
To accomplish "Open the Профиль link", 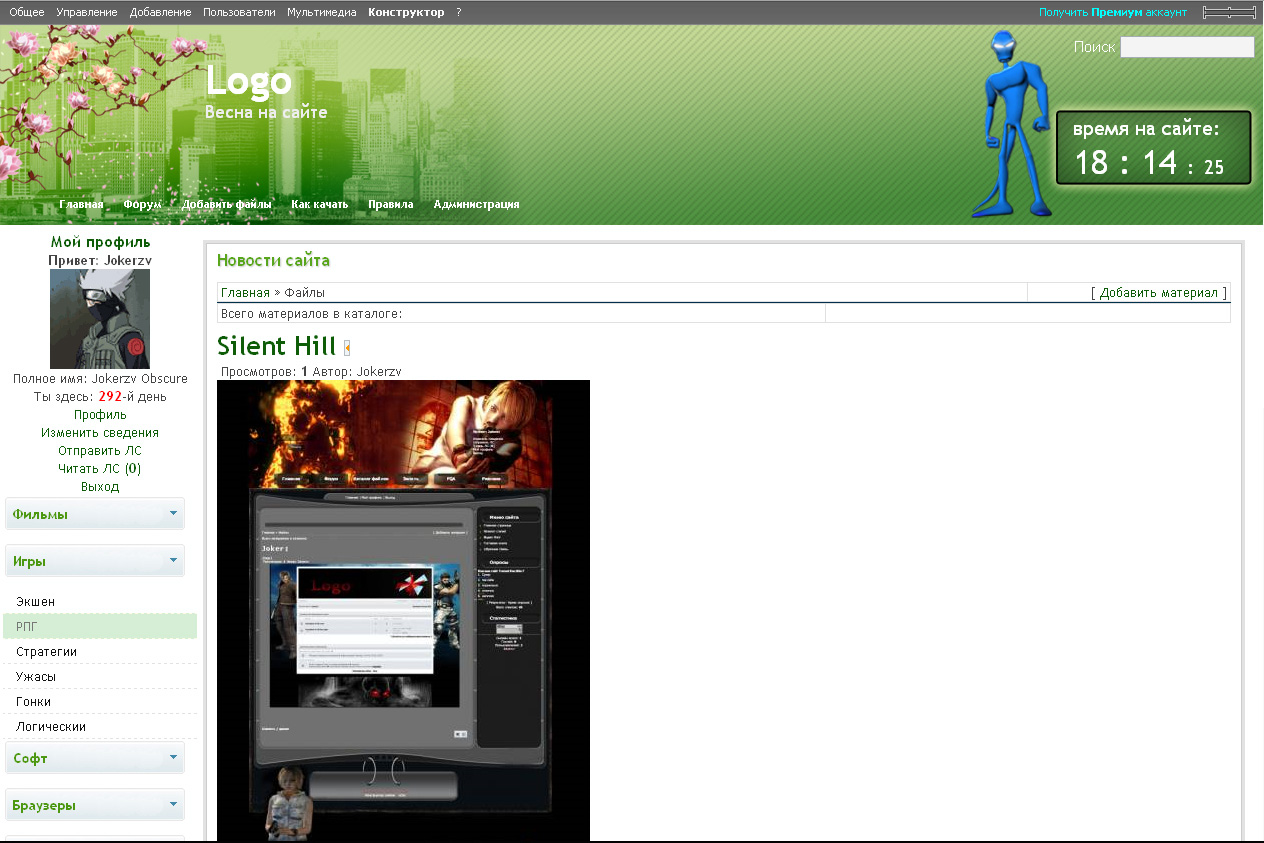I will point(100,415).
